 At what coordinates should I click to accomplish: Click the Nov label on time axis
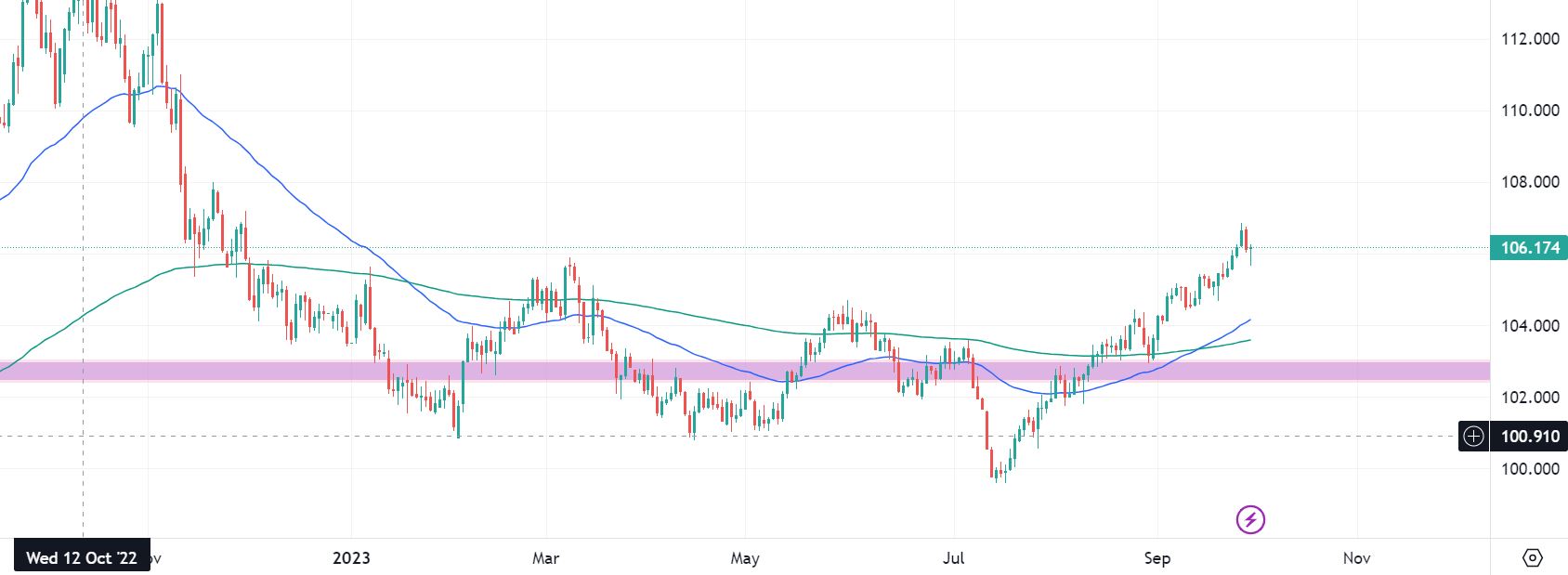point(1357,557)
